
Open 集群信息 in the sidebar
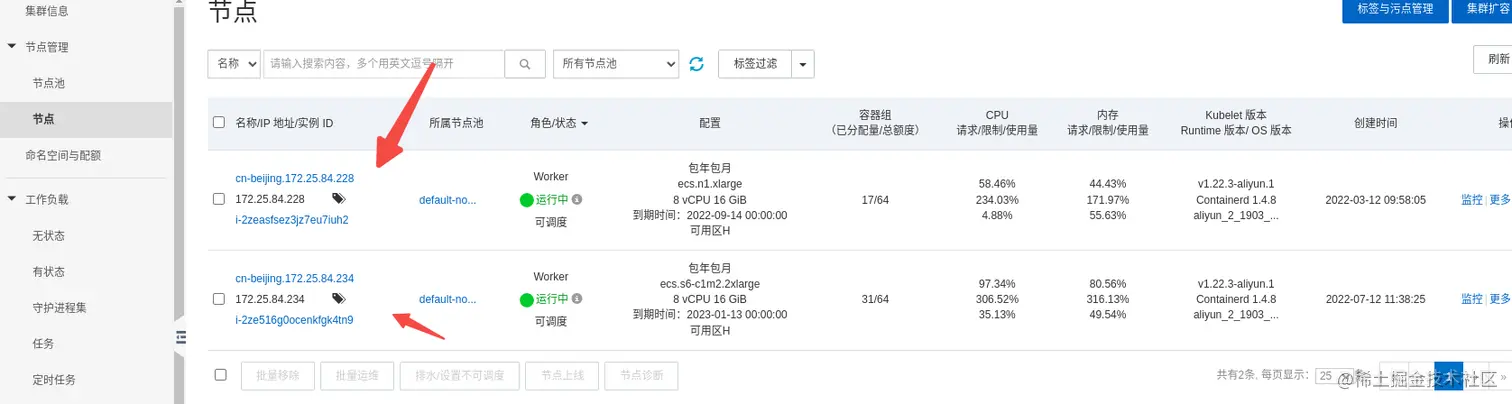point(47,11)
